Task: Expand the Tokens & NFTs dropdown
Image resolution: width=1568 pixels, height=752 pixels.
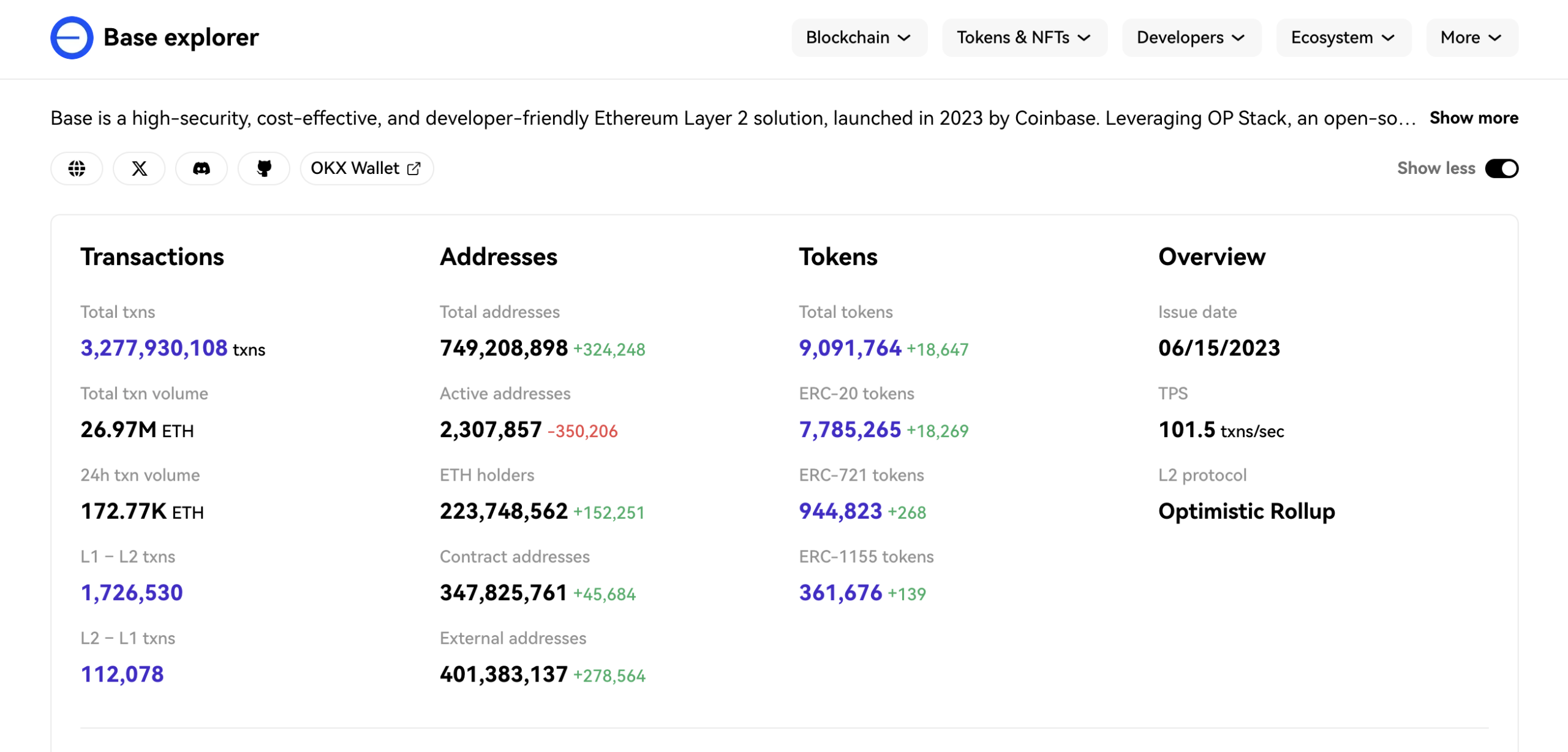Action: (1024, 37)
